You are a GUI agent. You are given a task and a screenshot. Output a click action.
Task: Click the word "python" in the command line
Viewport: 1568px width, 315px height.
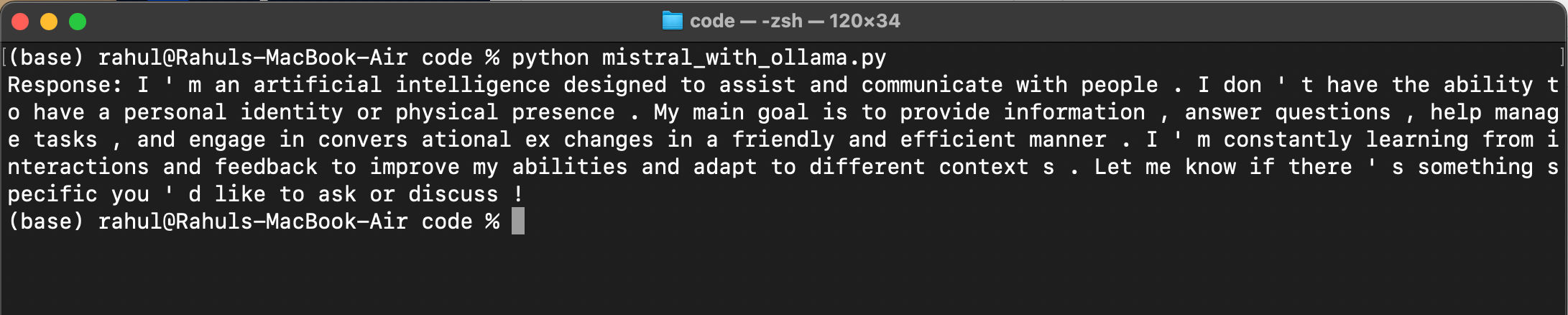[550, 58]
